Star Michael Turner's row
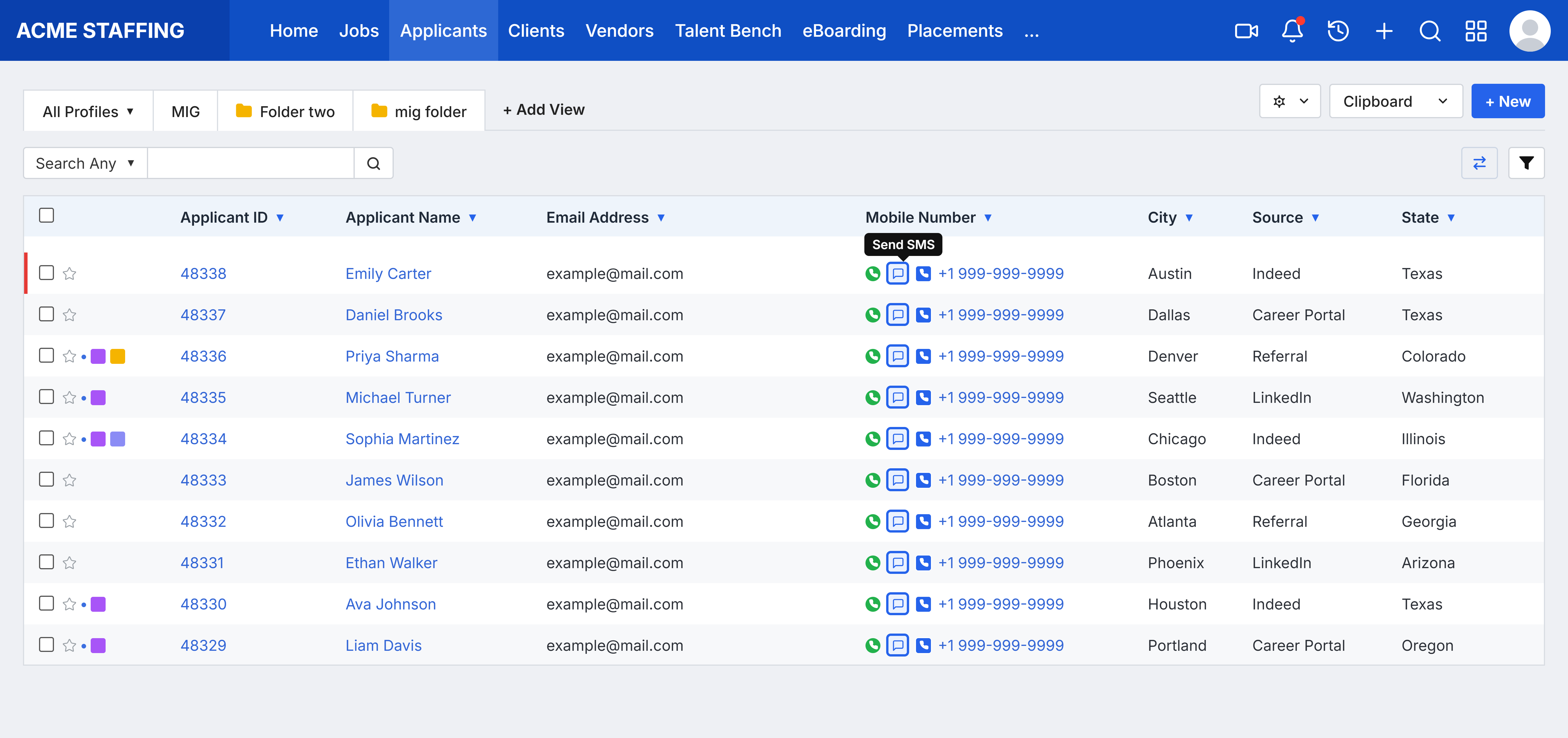The image size is (1568, 738). [x=69, y=397]
